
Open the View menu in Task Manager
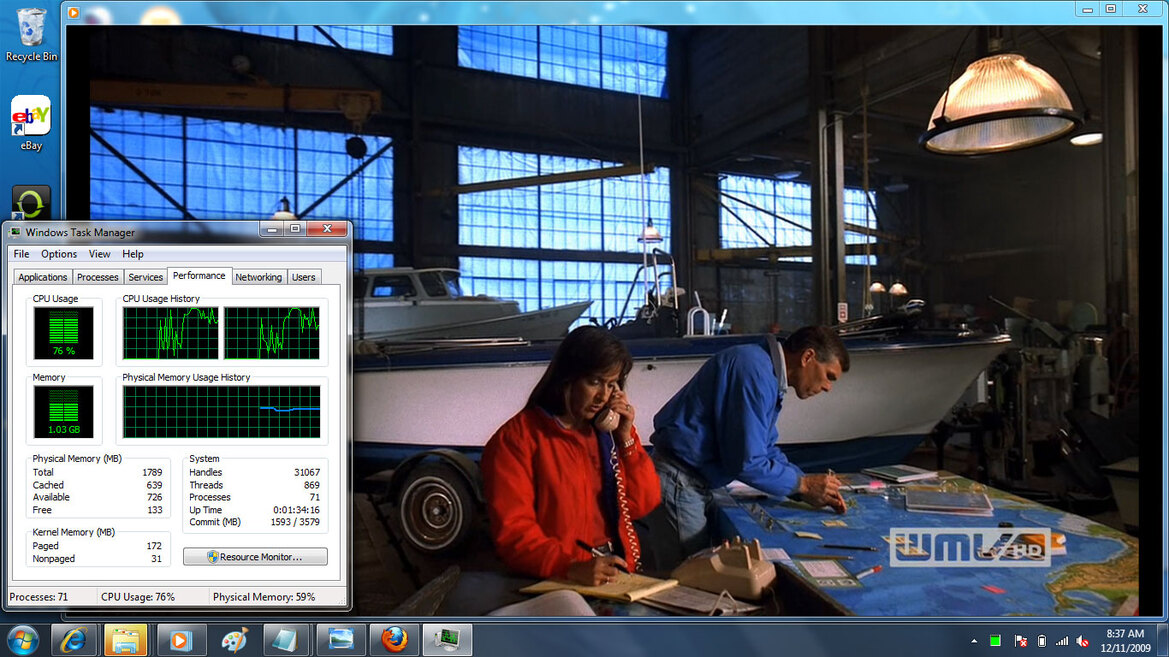coord(99,254)
